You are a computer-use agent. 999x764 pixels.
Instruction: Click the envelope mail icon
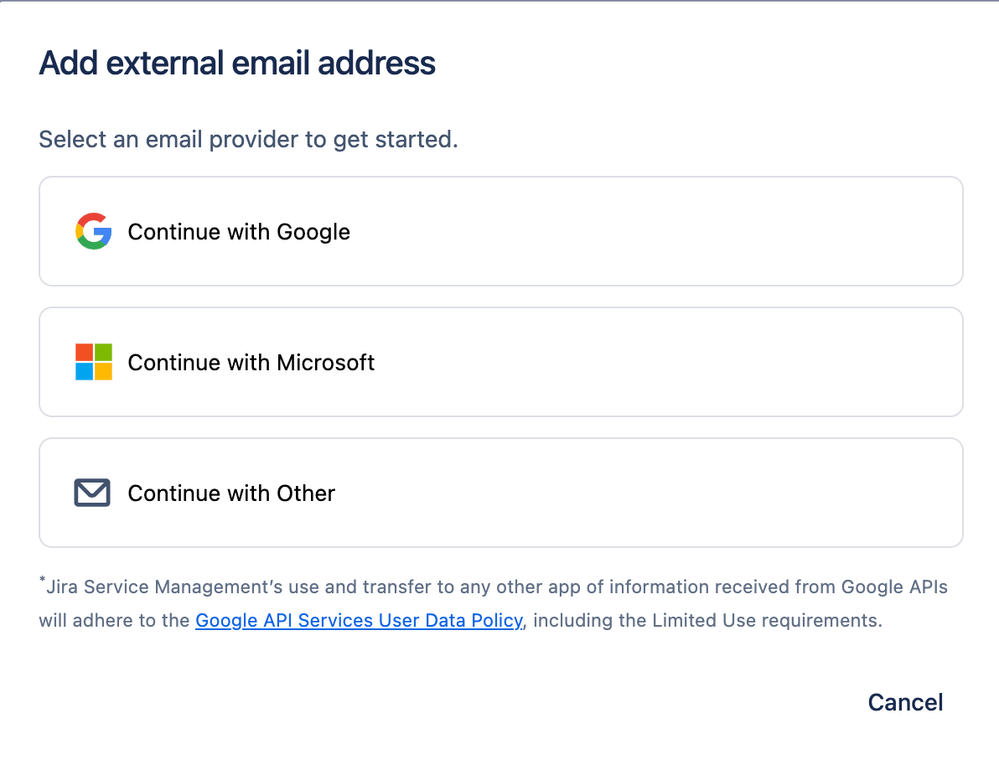coord(92,493)
